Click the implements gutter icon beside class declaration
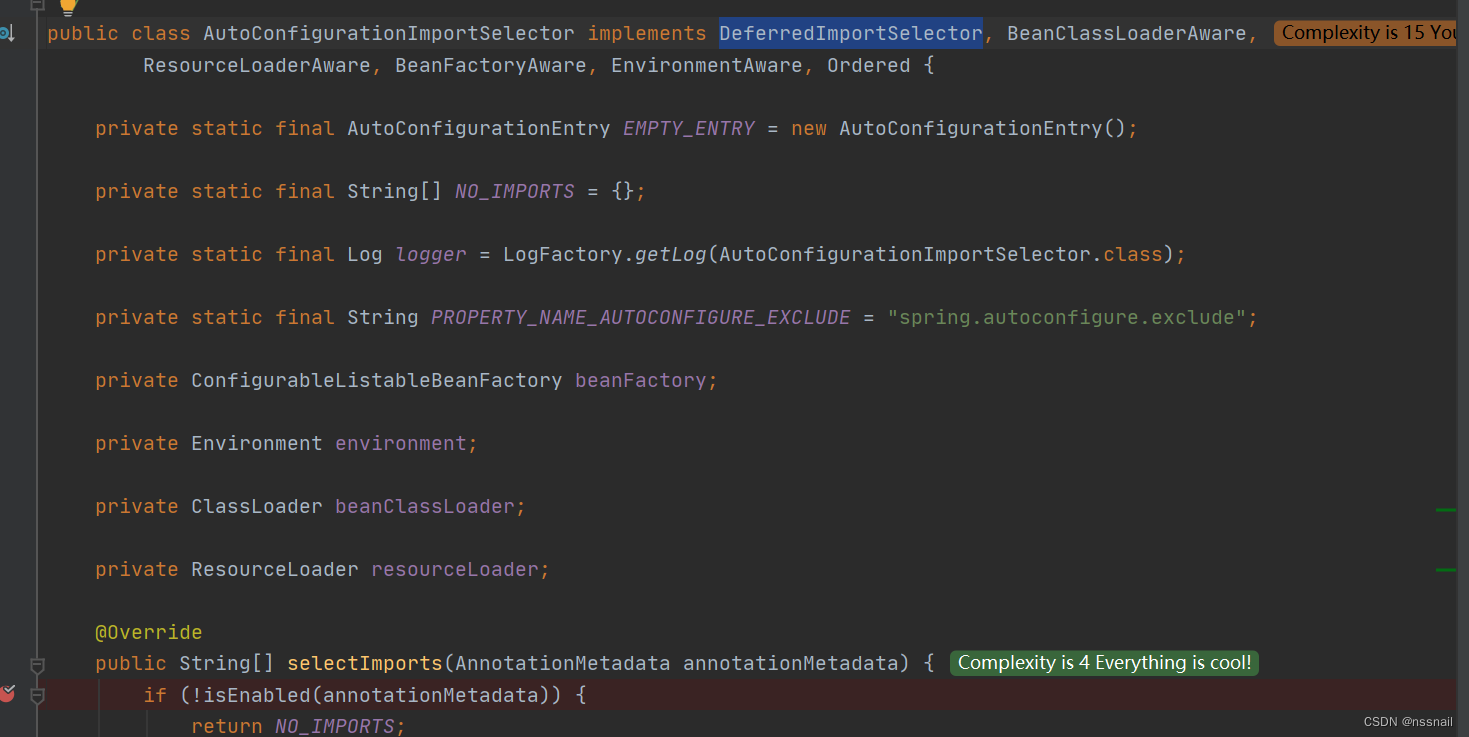Viewport: 1469px width, 737px height. tap(6, 33)
